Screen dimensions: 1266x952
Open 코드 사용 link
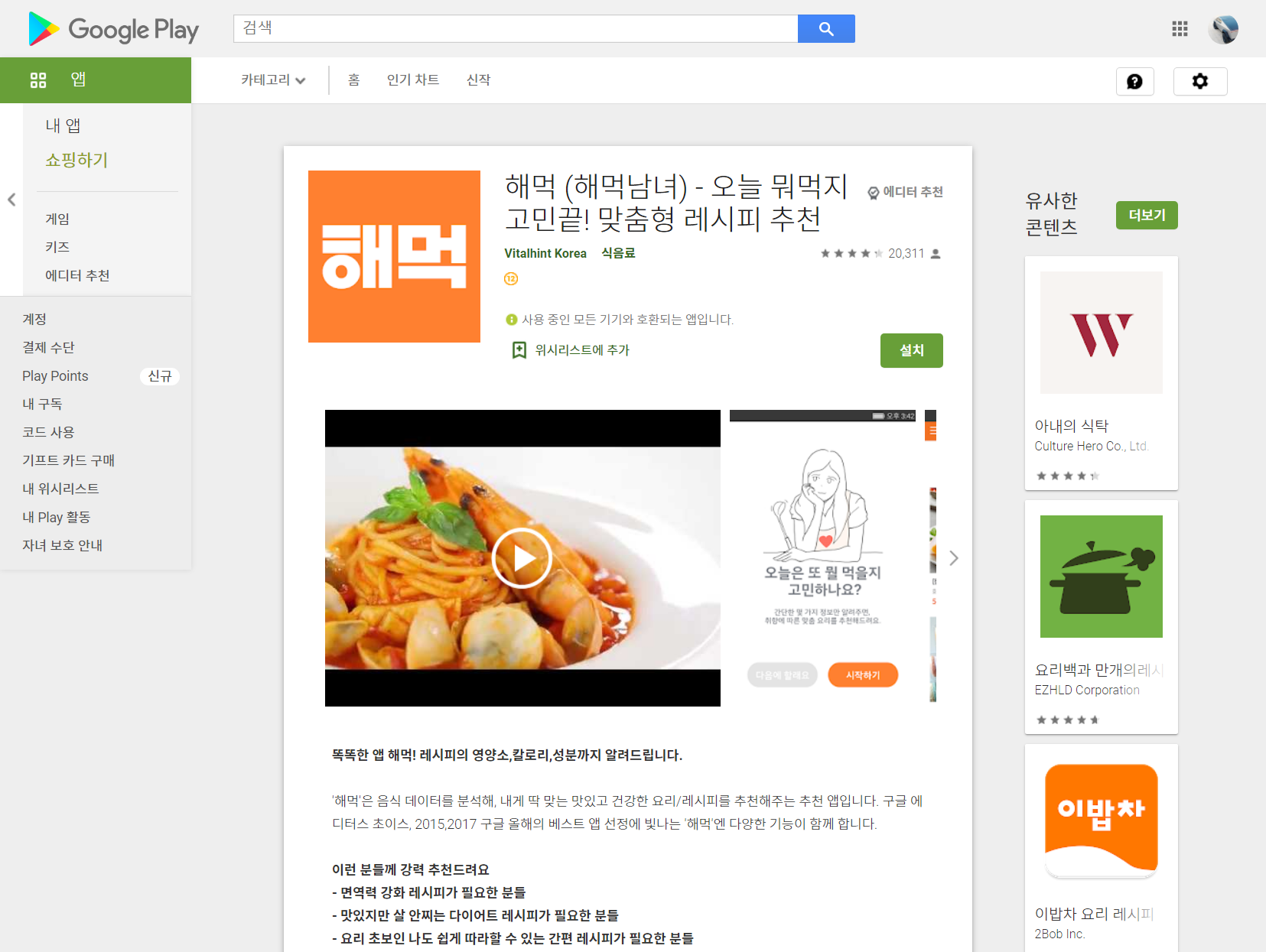(x=48, y=433)
